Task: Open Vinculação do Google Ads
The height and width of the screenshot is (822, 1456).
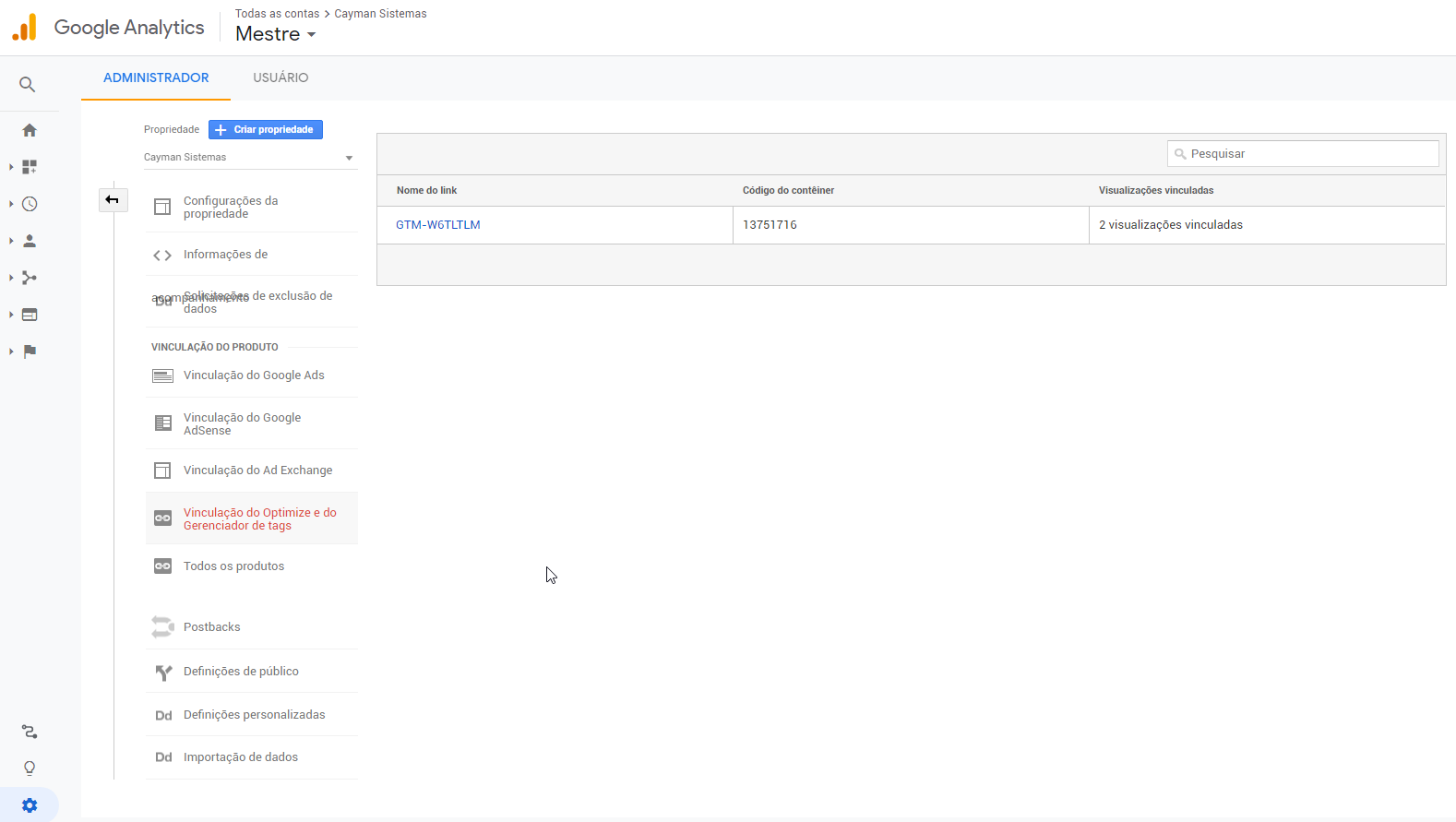Action: tap(252, 375)
